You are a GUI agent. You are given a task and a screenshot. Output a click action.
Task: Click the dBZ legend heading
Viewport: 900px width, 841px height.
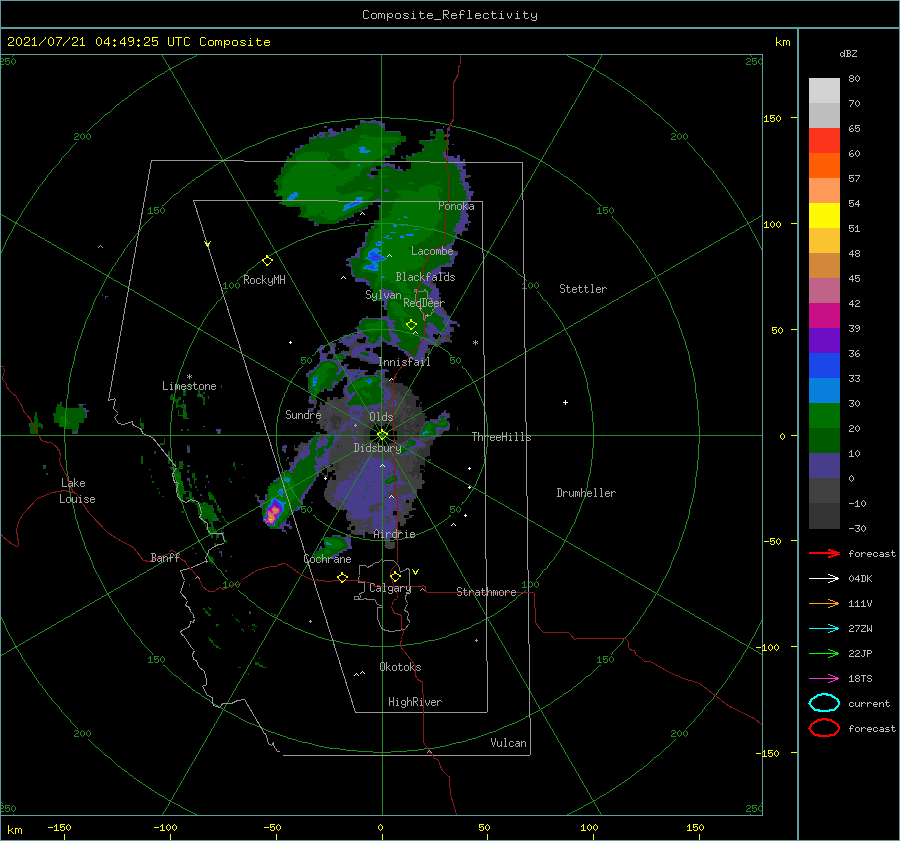click(x=848, y=53)
